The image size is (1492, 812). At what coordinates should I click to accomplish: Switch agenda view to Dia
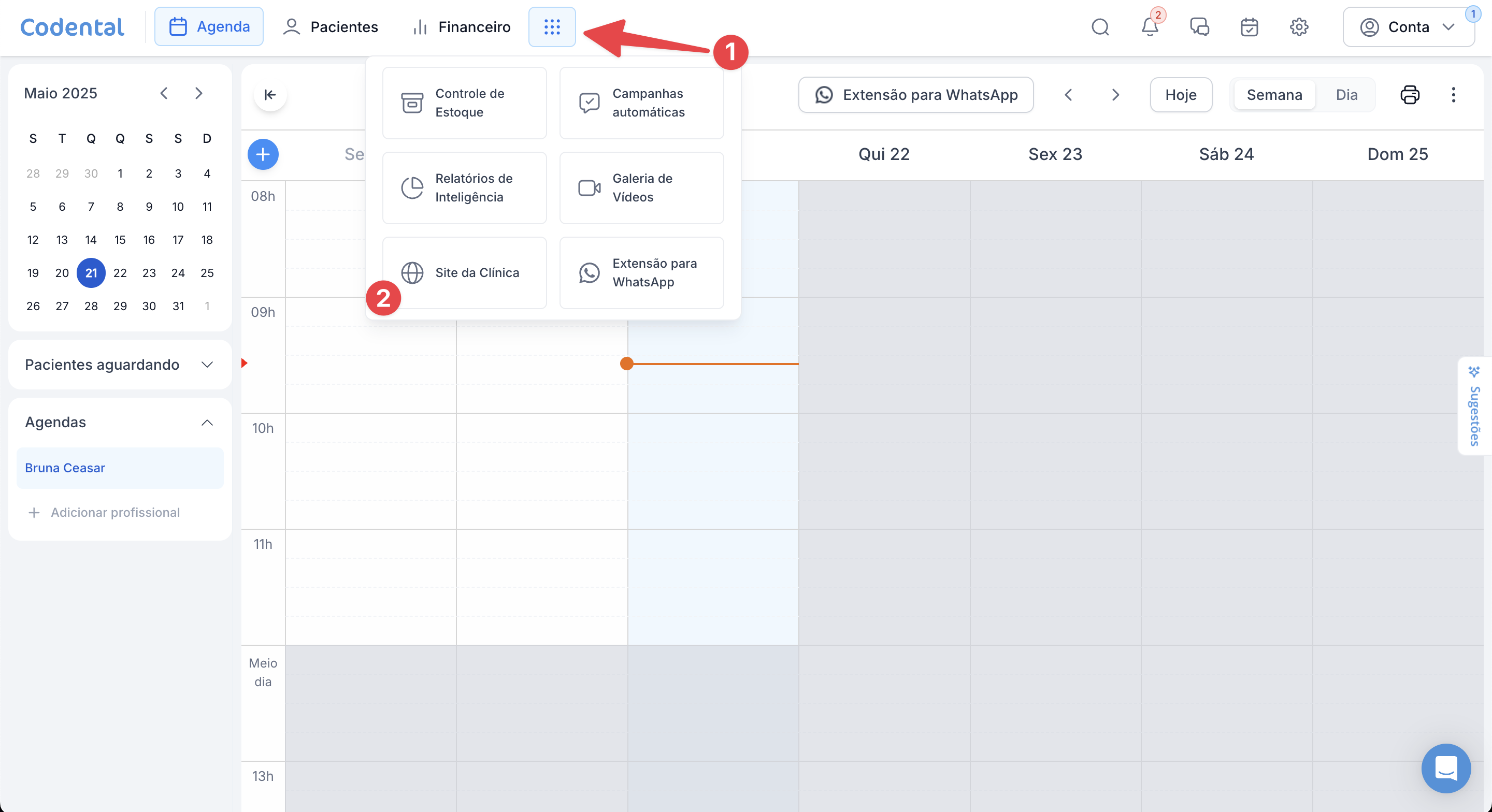point(1346,94)
